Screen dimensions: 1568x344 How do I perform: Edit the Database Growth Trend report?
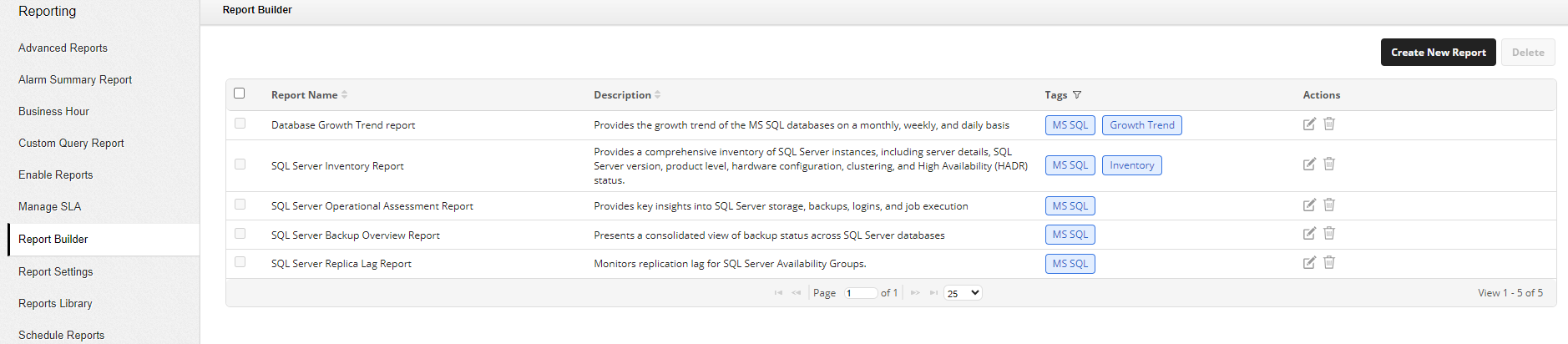pyautogui.click(x=1309, y=124)
